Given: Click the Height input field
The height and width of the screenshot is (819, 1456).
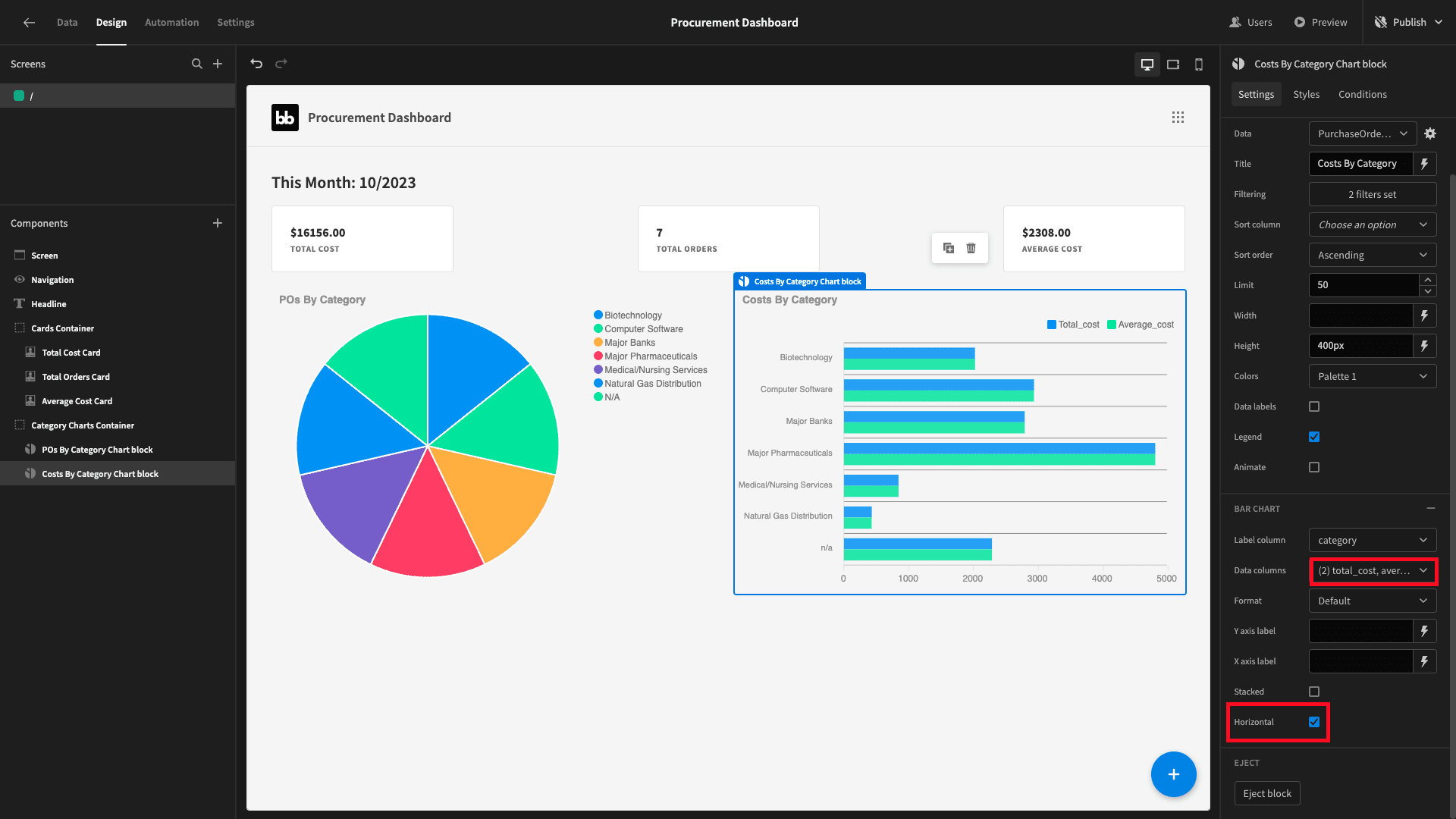Looking at the screenshot, I should pyautogui.click(x=1361, y=346).
